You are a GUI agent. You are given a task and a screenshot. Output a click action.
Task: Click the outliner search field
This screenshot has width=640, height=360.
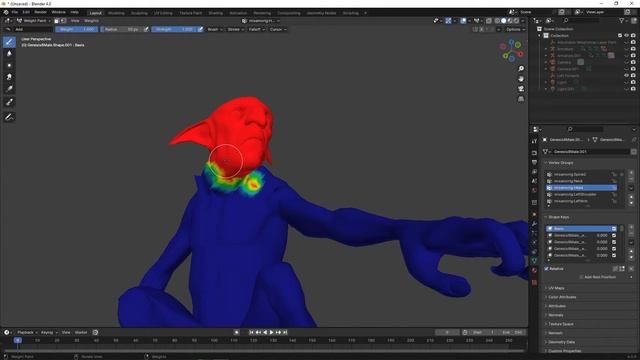(582, 20)
